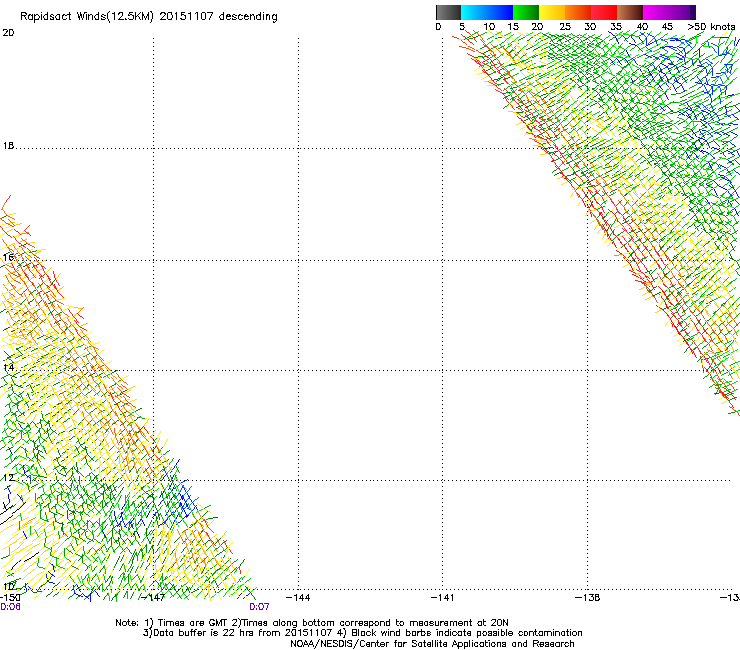Click the ">50 knots" legend label

tap(711, 26)
